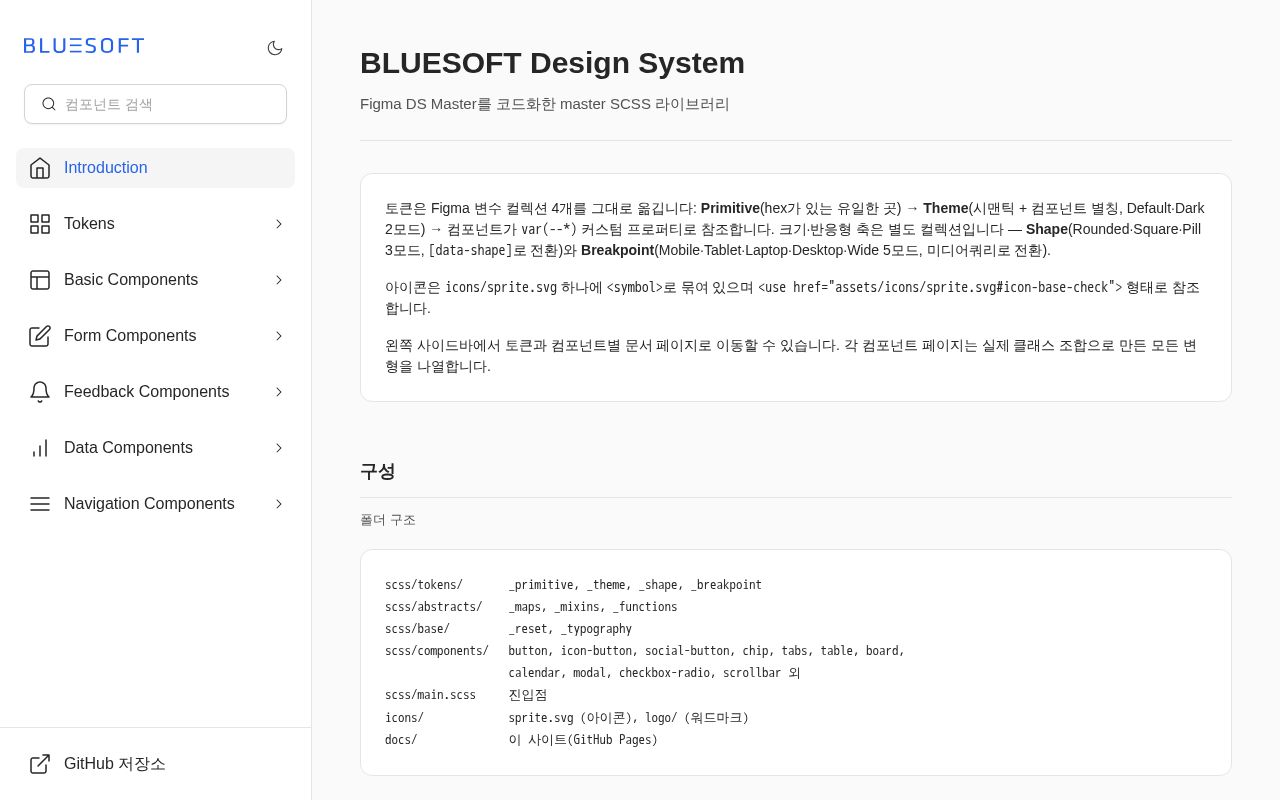Click the scss/base/ row

click(508, 629)
